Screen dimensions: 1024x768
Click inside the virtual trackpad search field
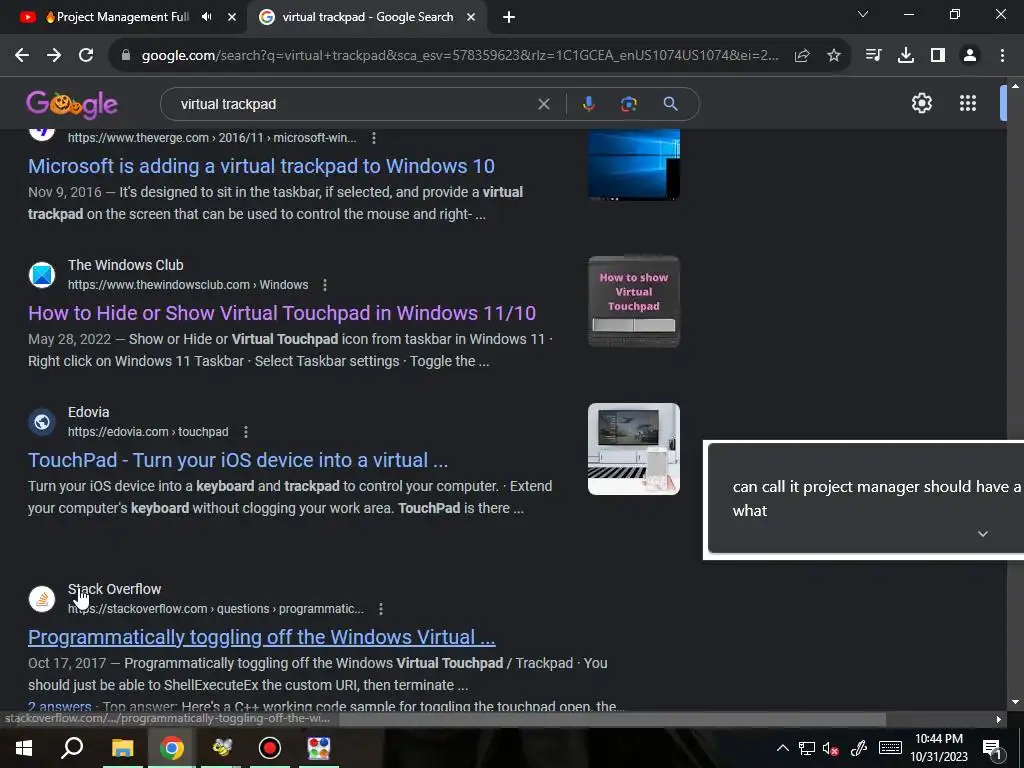pyautogui.click(x=353, y=104)
